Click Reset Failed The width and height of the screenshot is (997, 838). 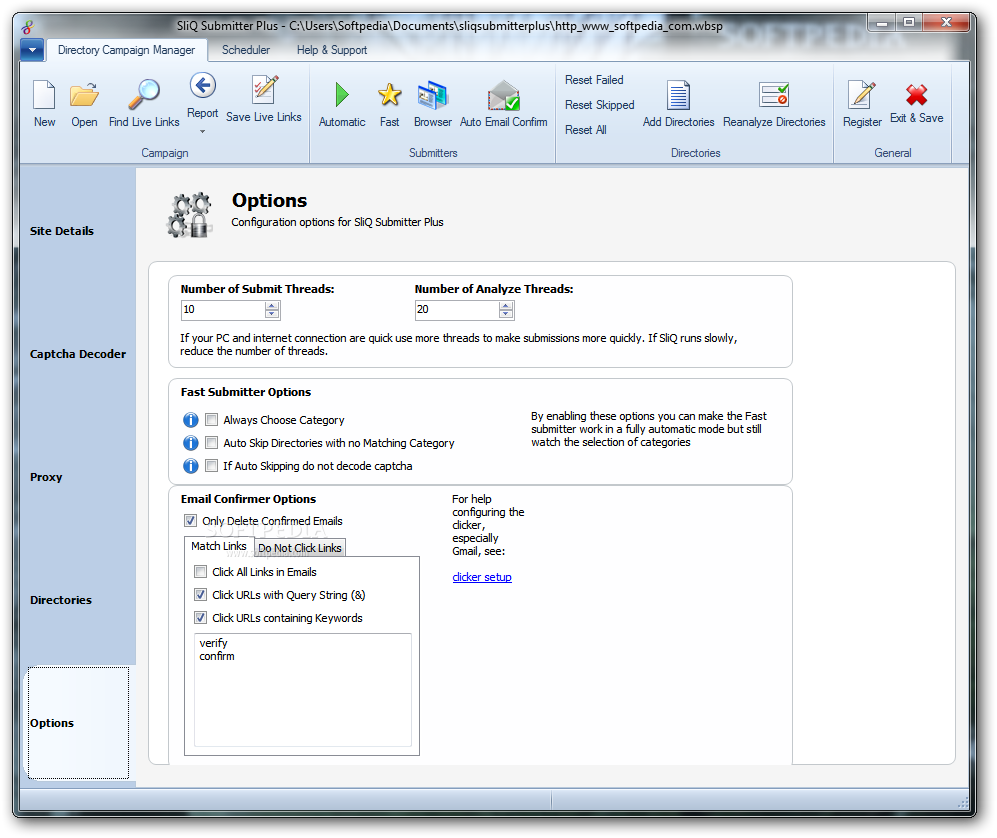594,80
